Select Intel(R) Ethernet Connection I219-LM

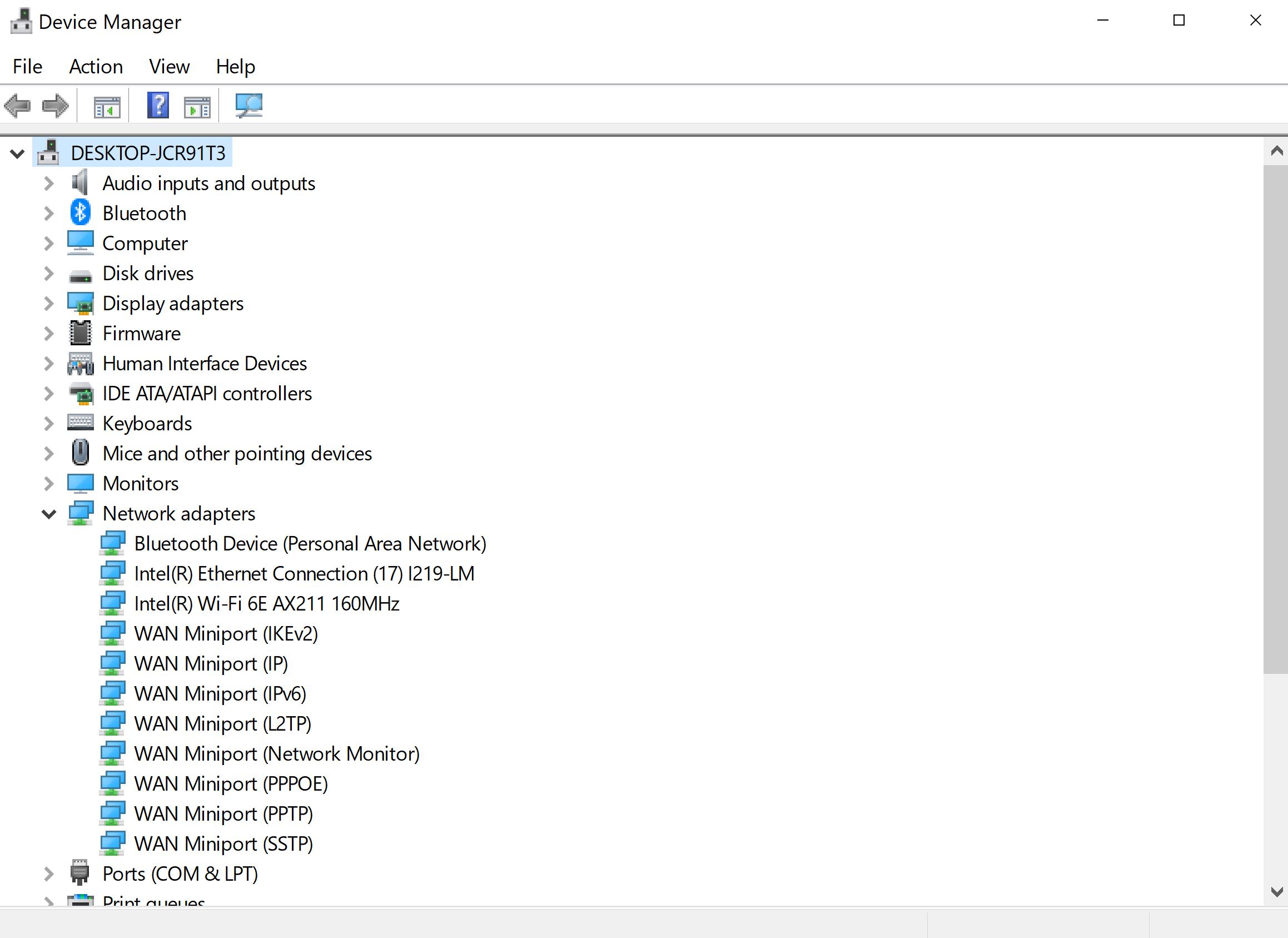304,574
